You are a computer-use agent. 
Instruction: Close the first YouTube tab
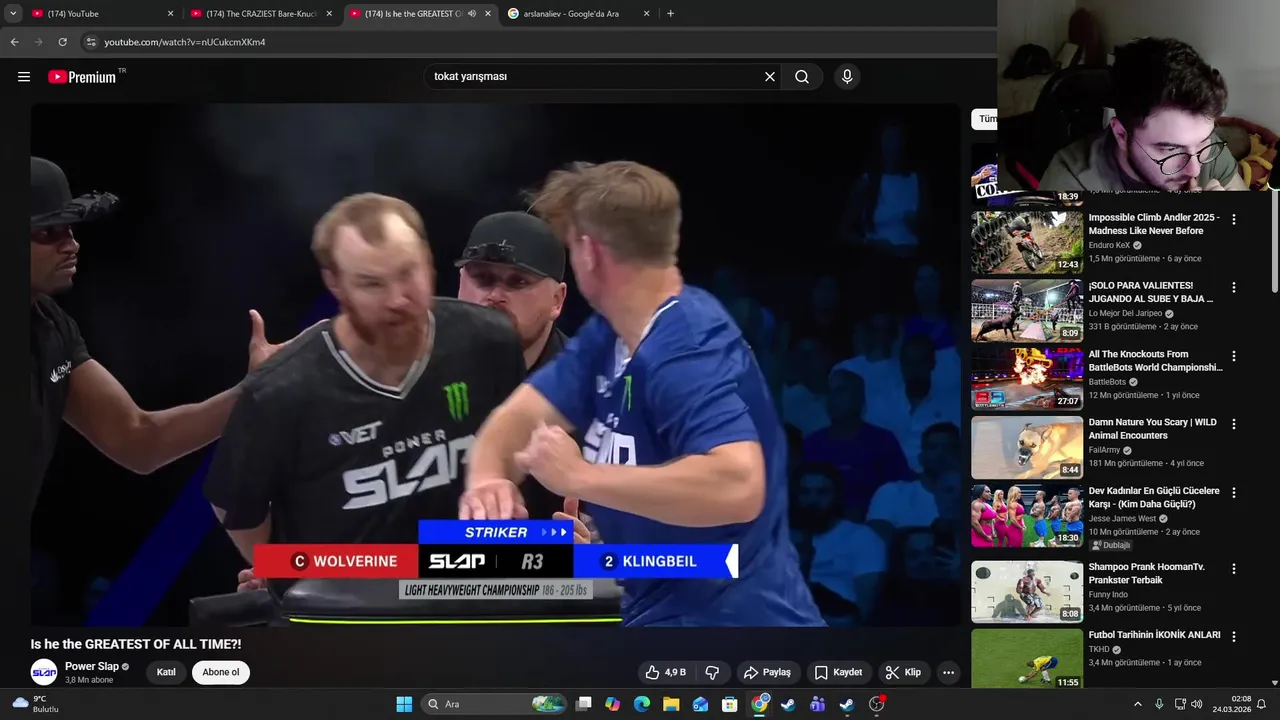(x=170, y=14)
